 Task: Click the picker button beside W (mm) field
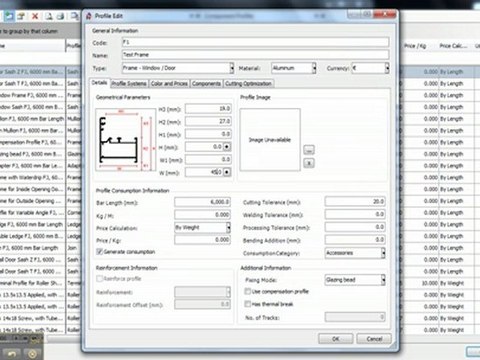pos(227,172)
